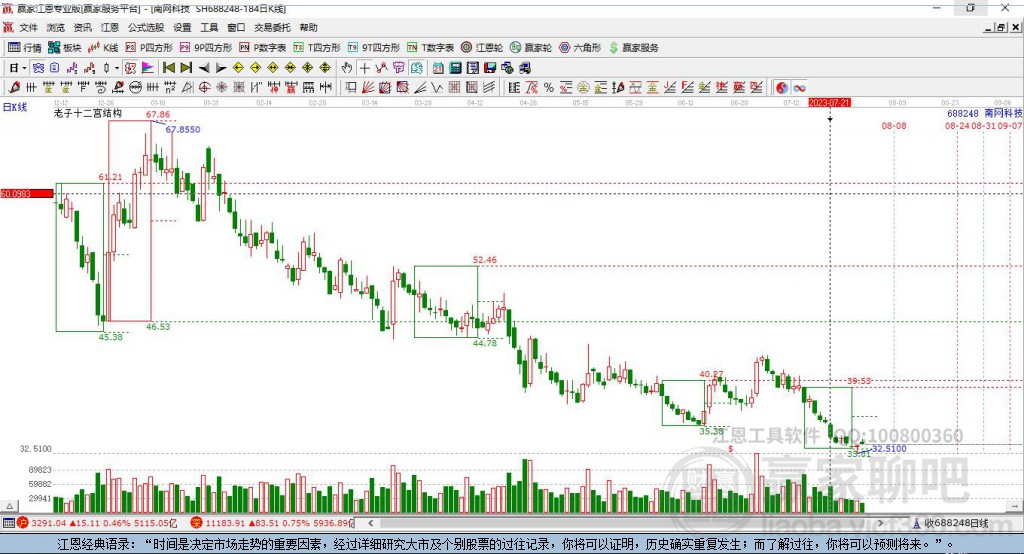Open the calendar icon showing 21
The image size is (1024, 554).
click(x=438, y=68)
